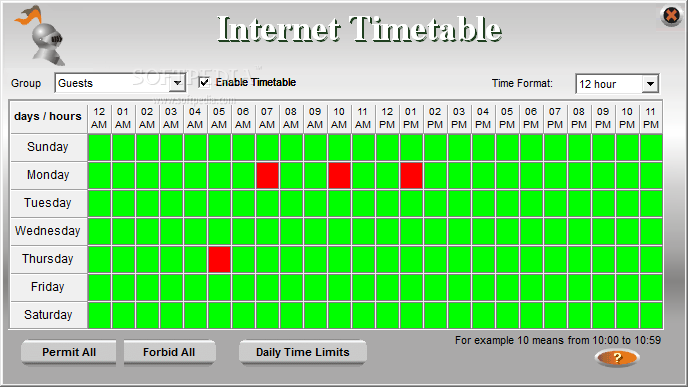Select the Friday row header
This screenshot has width=688, height=387.
49,287
